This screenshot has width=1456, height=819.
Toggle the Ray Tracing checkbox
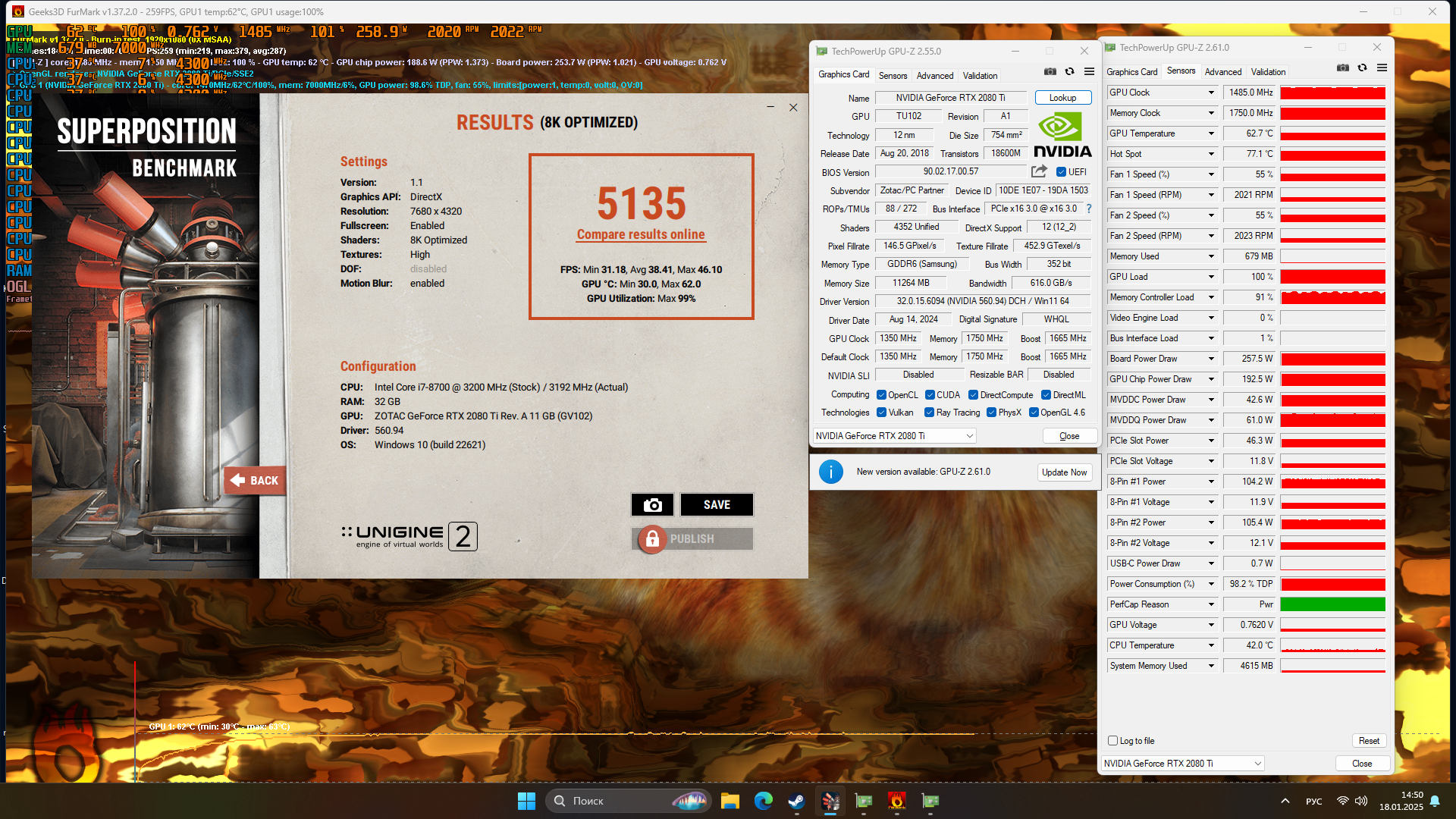click(929, 413)
